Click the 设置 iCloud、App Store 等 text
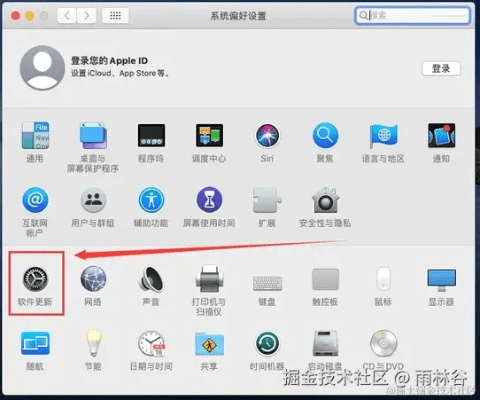 coord(120,73)
